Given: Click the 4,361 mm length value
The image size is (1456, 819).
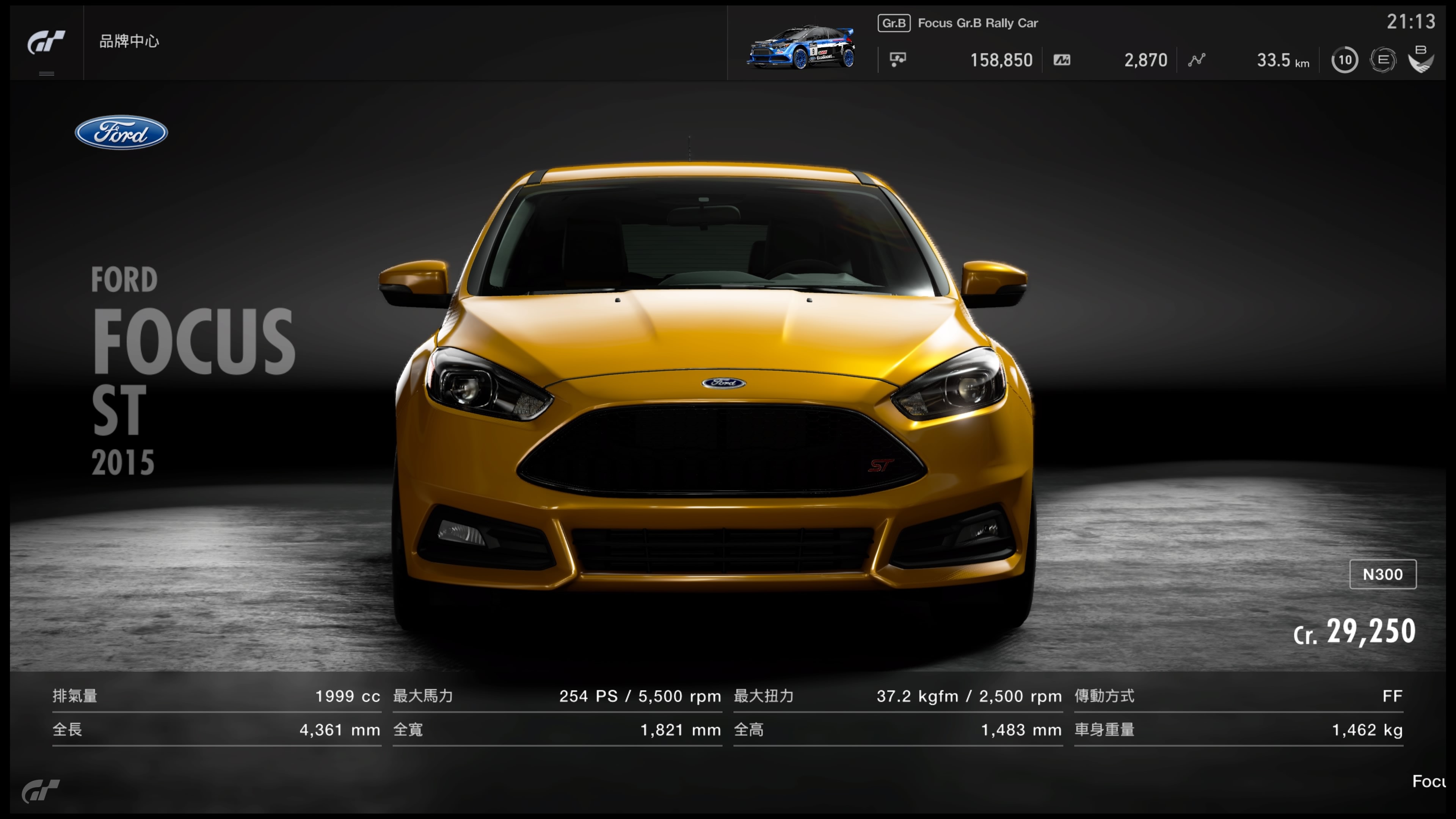Looking at the screenshot, I should [x=340, y=730].
